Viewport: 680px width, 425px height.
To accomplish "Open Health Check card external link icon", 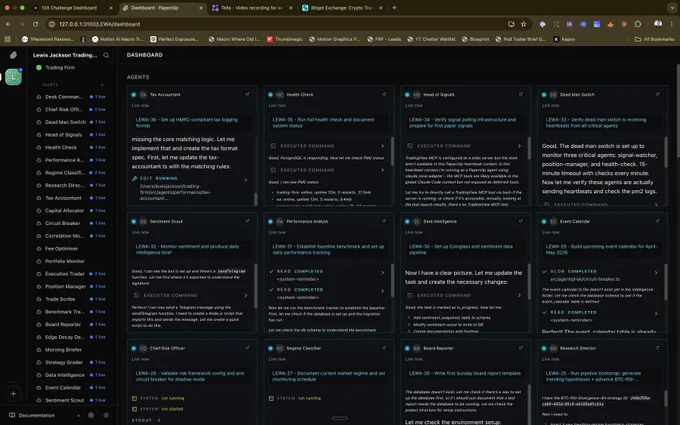I will [384, 94].
